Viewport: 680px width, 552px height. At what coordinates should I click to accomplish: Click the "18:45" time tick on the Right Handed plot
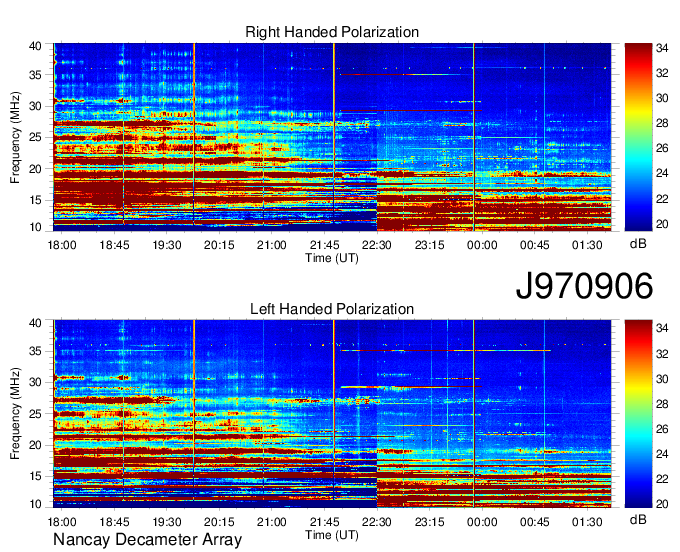114,245
